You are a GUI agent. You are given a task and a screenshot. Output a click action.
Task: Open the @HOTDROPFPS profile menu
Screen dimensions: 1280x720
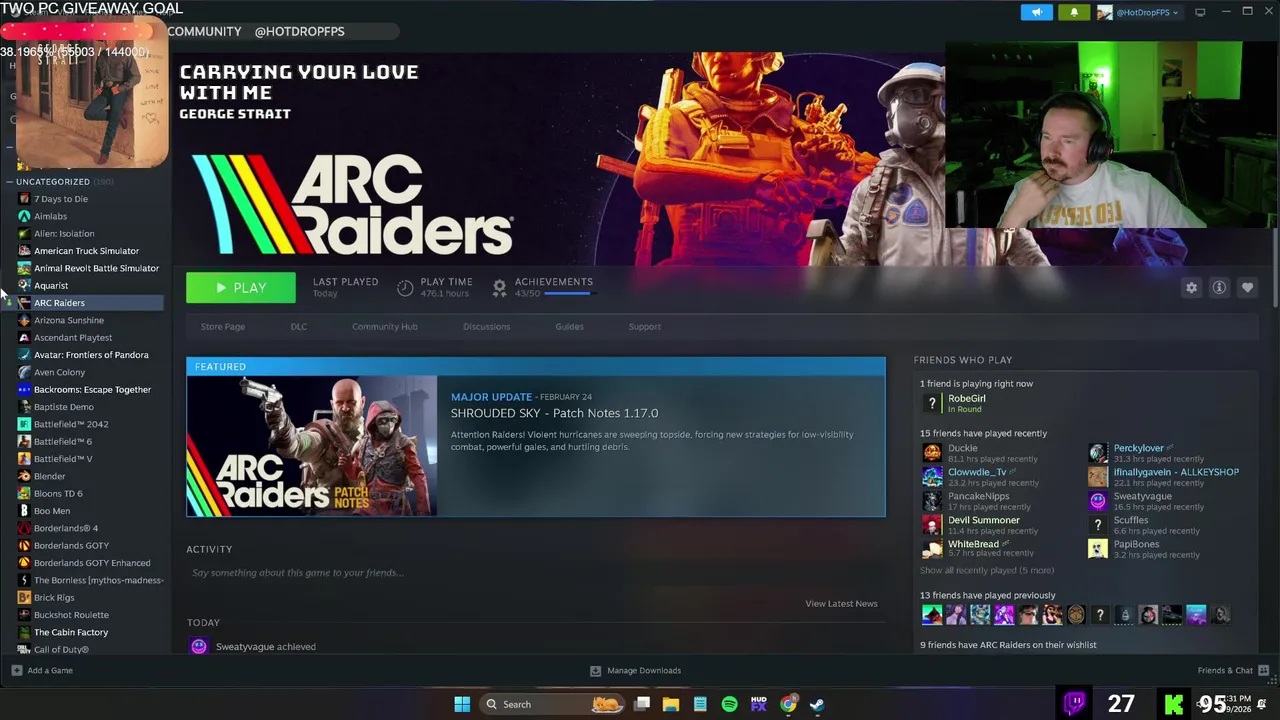click(x=299, y=31)
